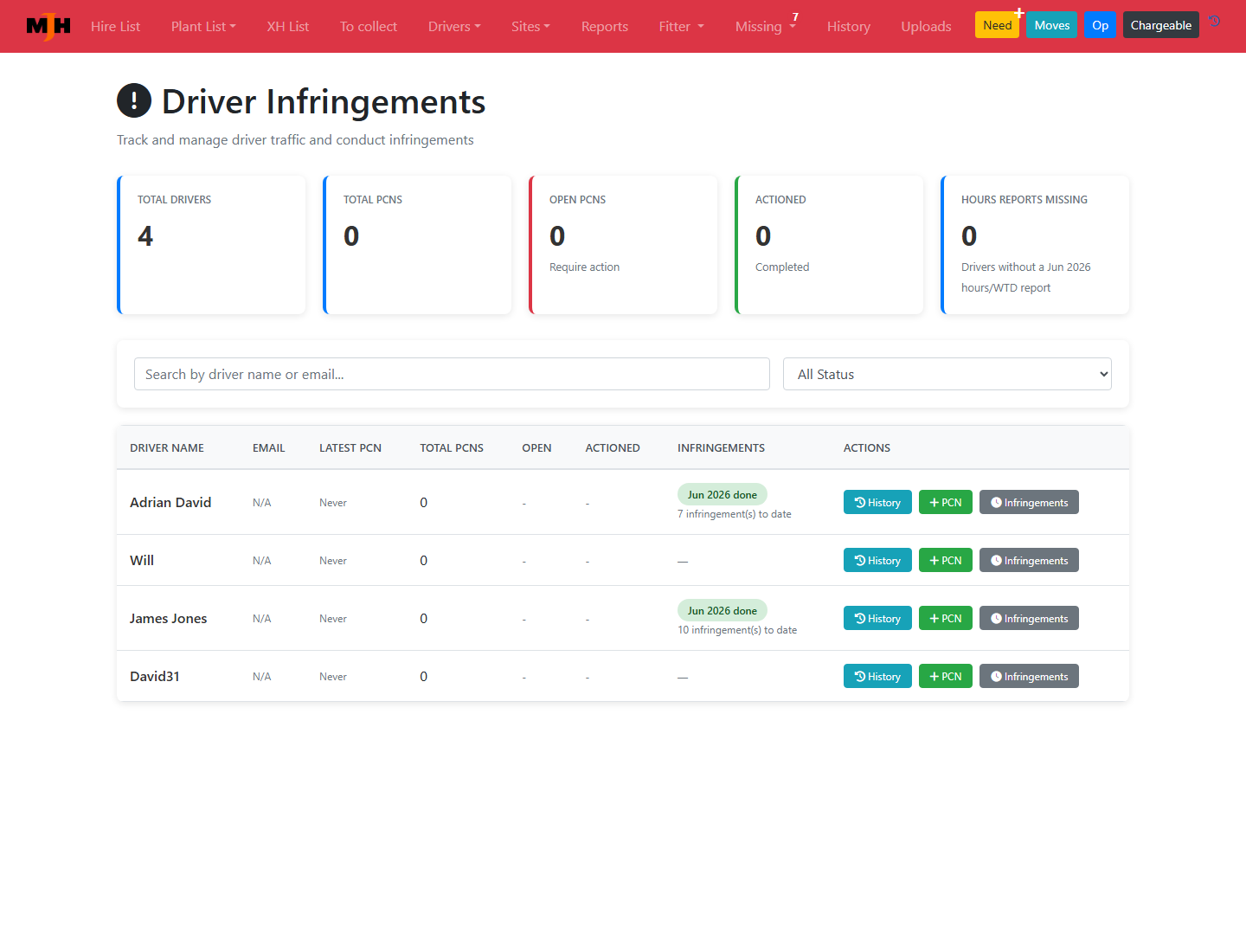This screenshot has height=952, width=1246.
Task: Click Adrian David's Jun 2026 done badge
Action: pyautogui.click(x=723, y=494)
